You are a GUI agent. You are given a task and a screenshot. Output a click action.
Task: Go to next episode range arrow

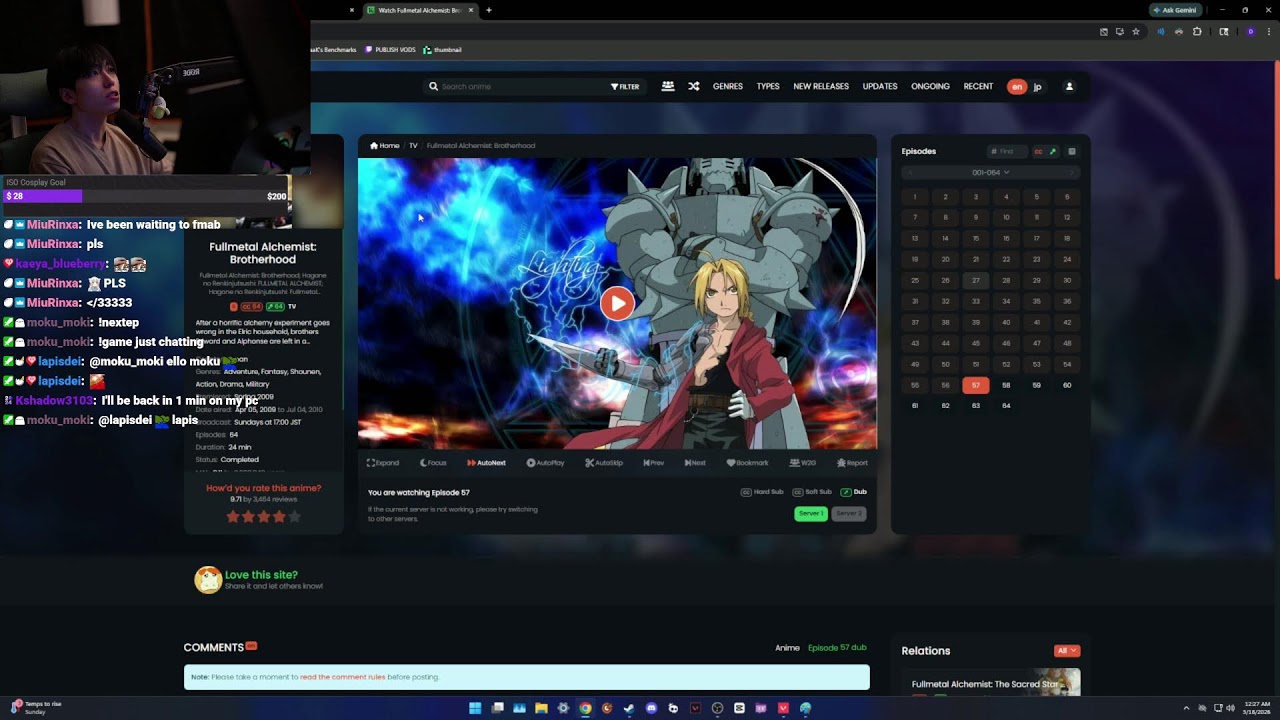[x=1072, y=172]
